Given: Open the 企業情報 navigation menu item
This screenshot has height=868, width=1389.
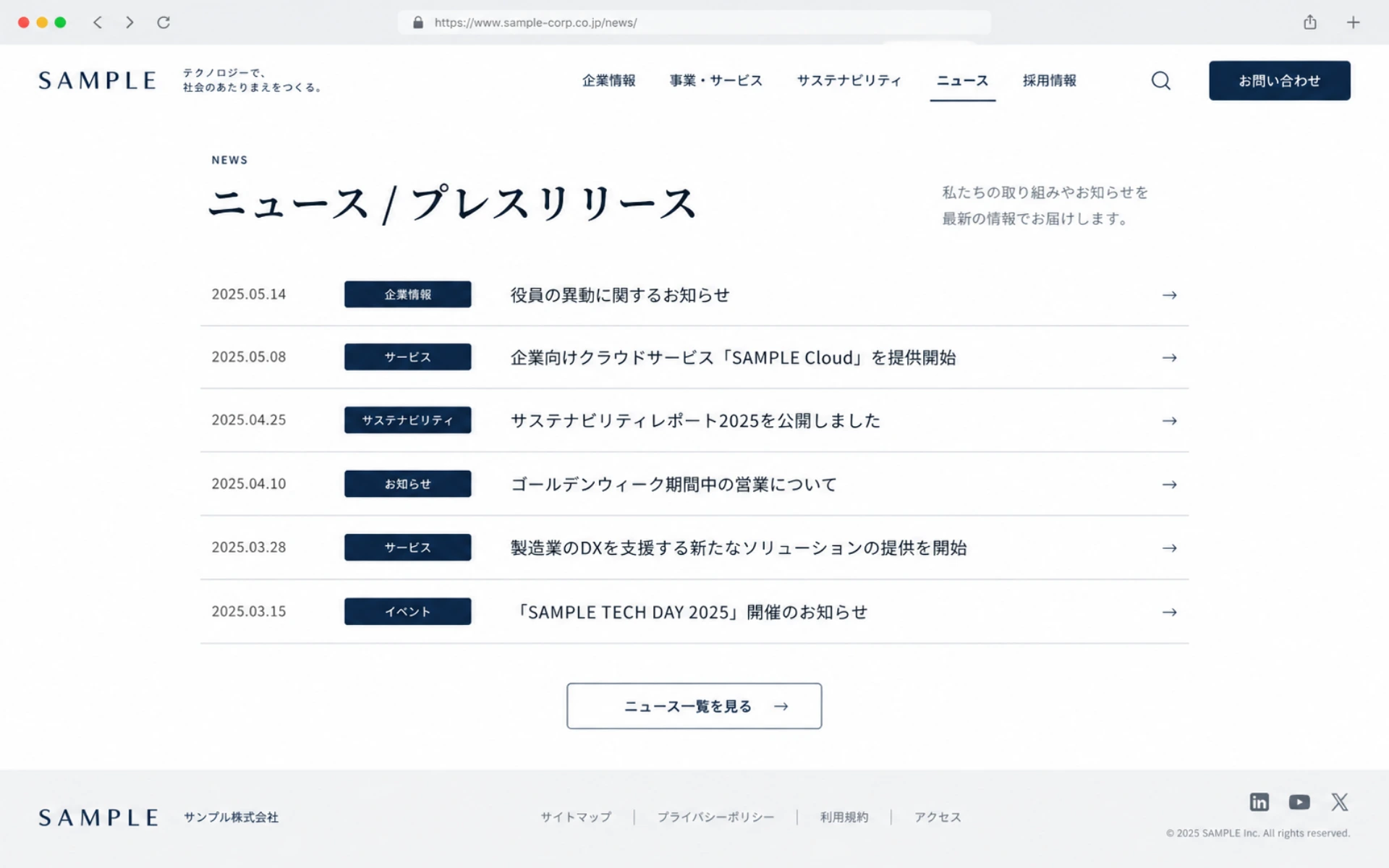Looking at the screenshot, I should point(609,80).
